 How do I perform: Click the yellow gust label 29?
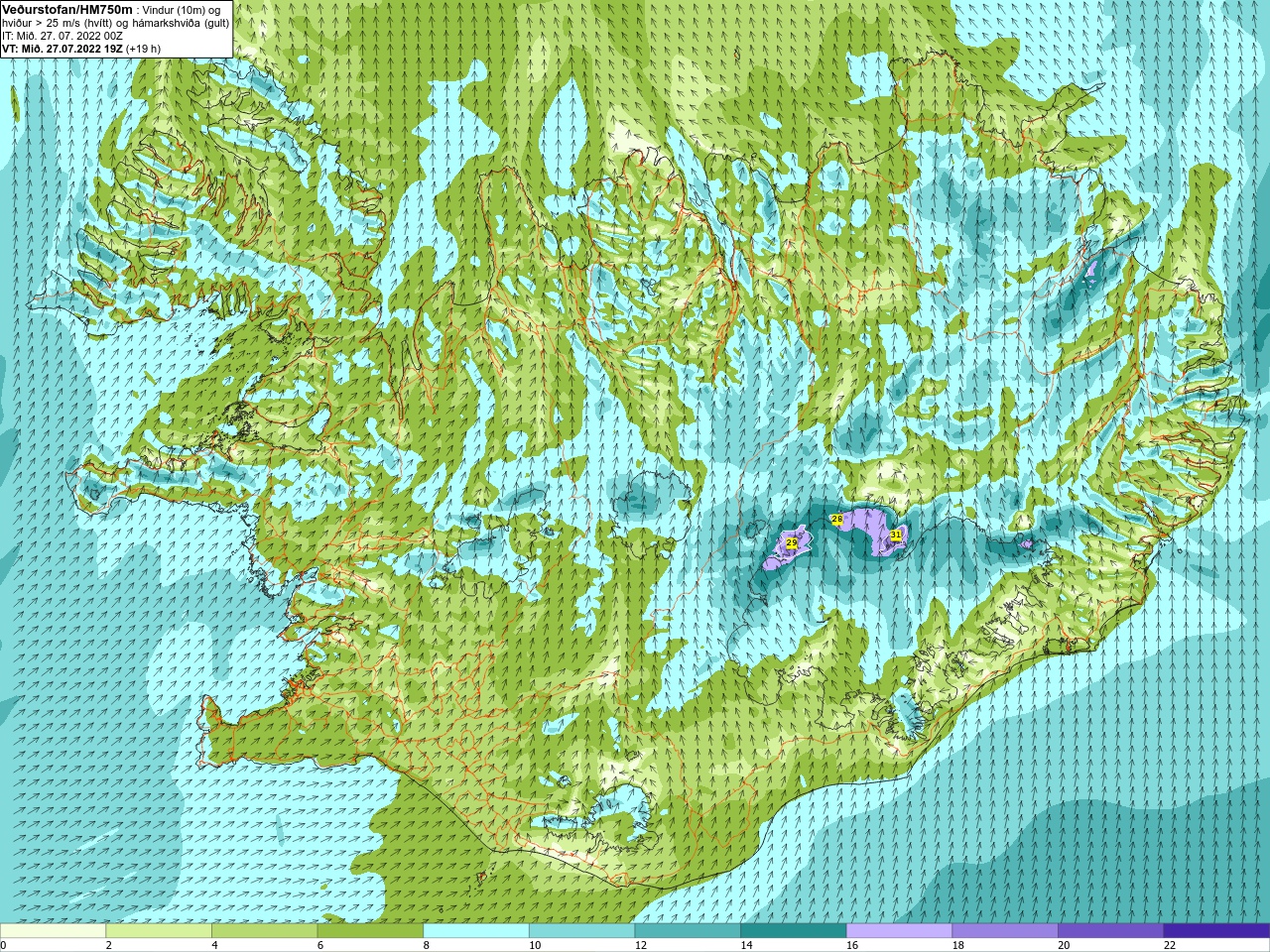point(791,543)
